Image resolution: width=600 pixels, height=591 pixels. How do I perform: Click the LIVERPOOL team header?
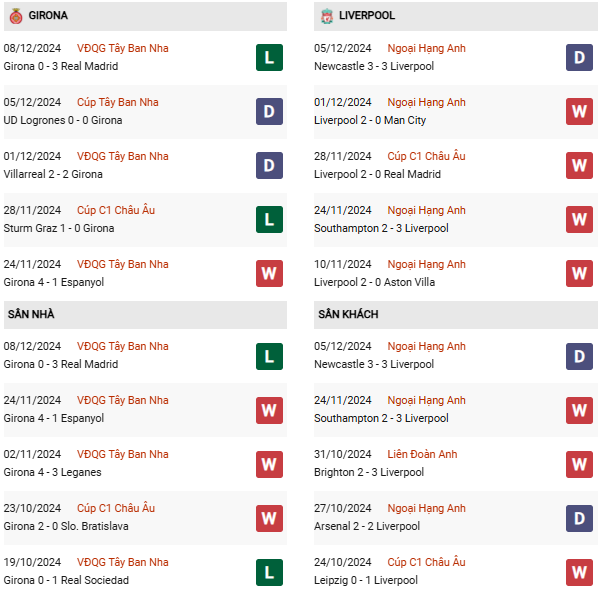tap(367, 16)
